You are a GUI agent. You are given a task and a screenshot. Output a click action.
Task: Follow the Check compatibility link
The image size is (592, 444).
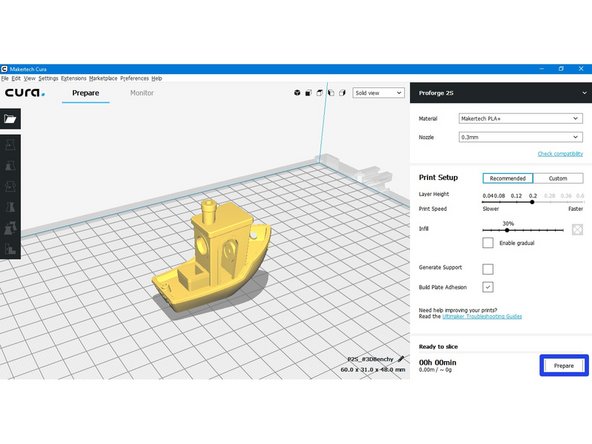point(560,154)
